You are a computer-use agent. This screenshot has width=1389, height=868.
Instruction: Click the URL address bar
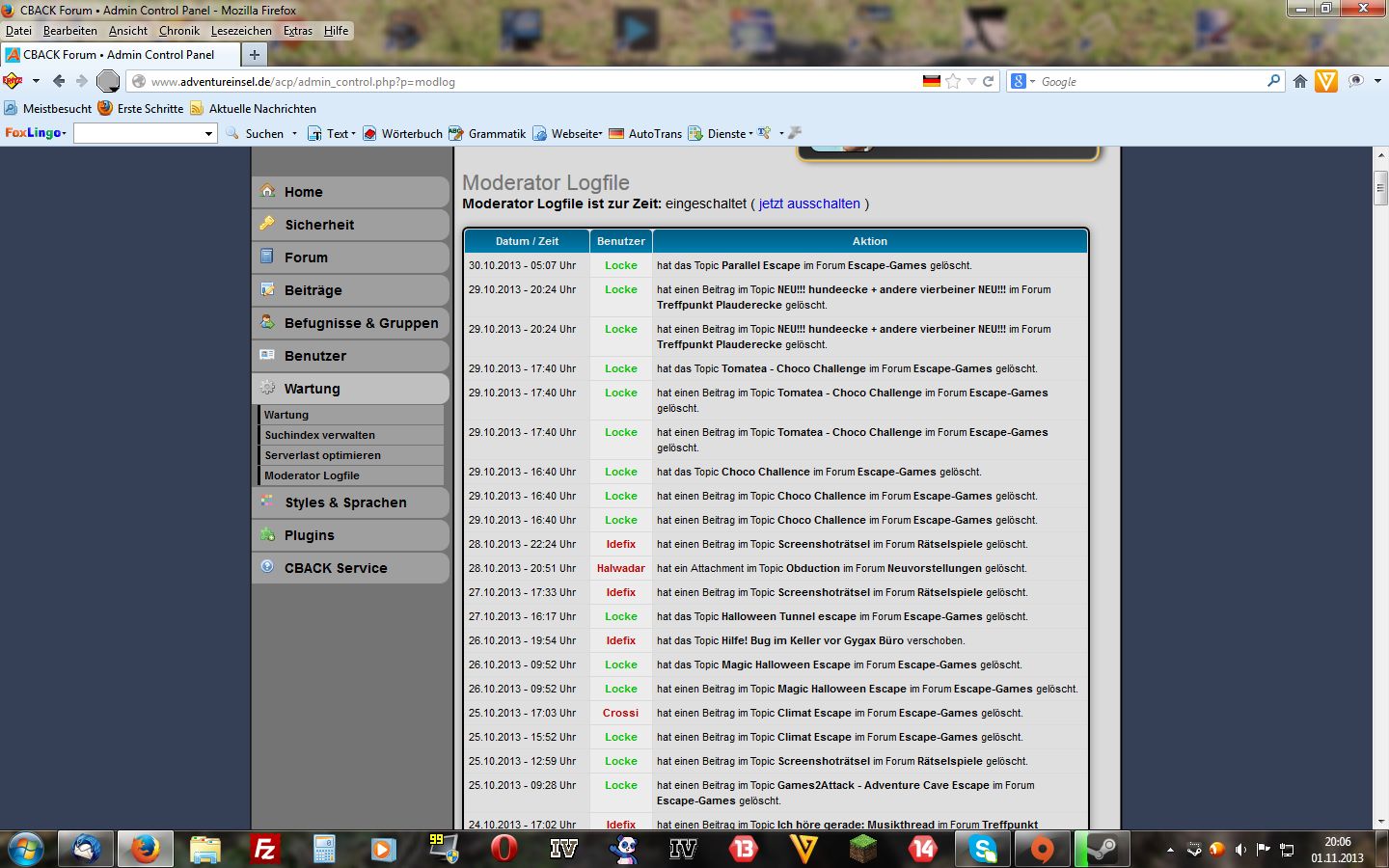(531, 82)
